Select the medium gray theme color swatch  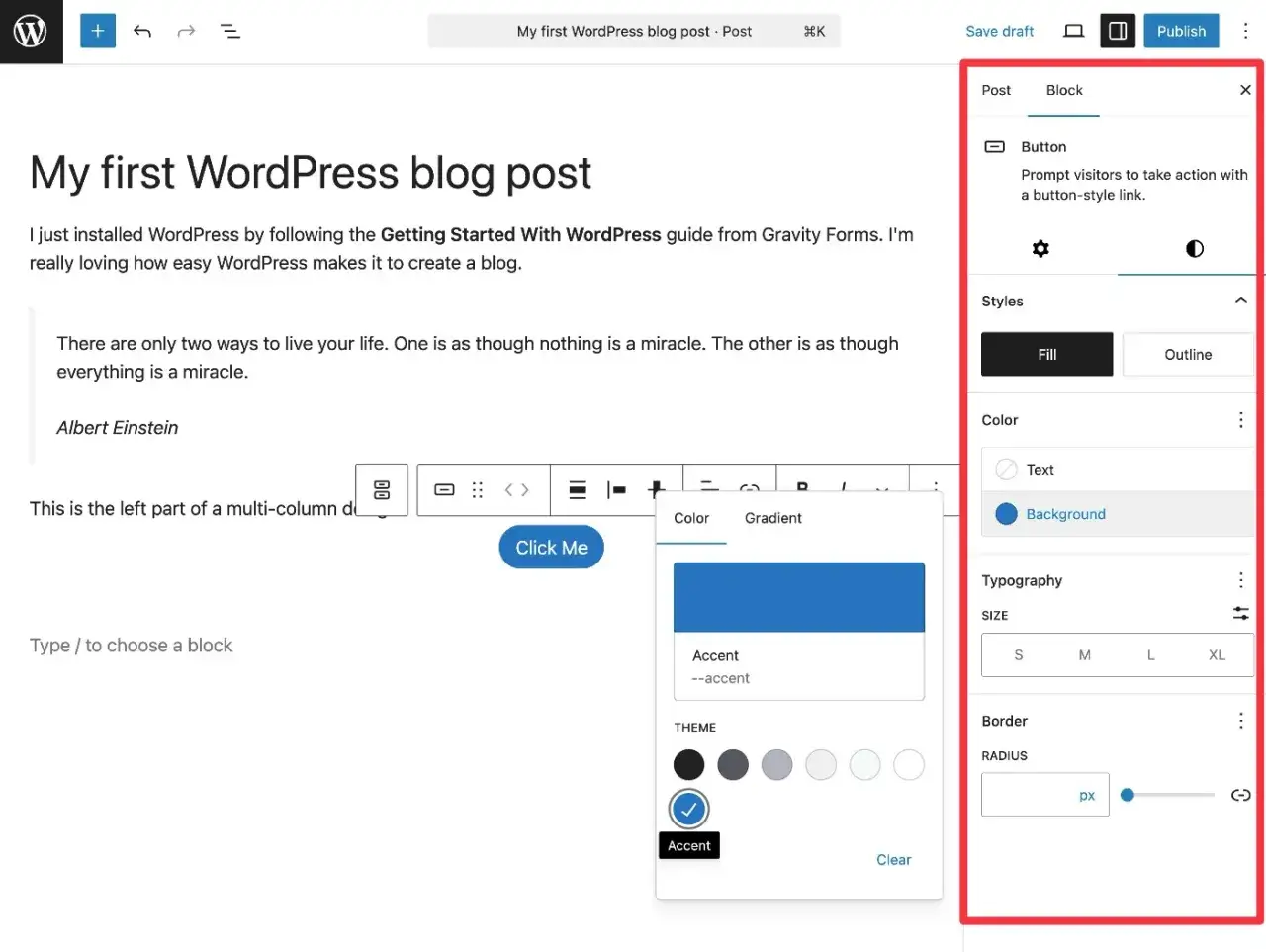click(x=776, y=764)
